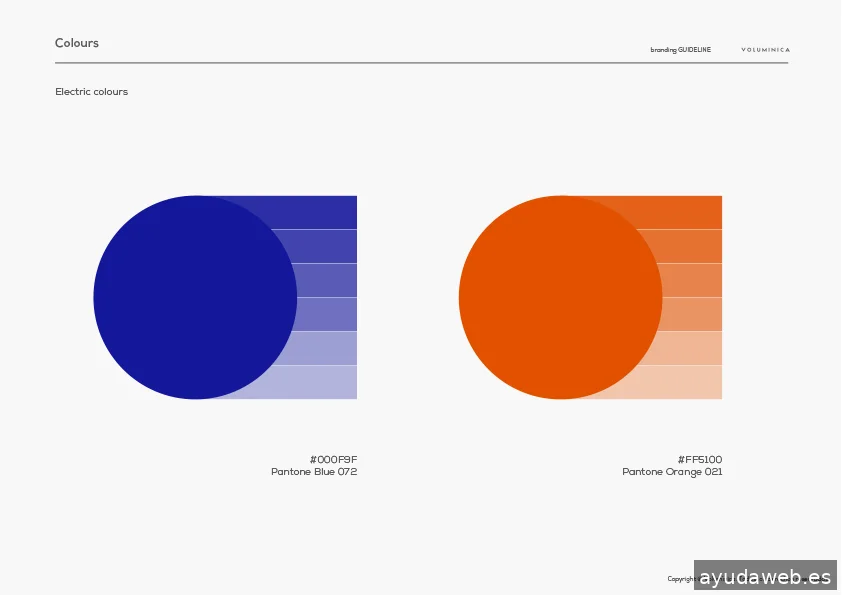Screen dimensions: 842x595
Task: Click the large blue circle swatch
Action: pyautogui.click(x=195, y=297)
